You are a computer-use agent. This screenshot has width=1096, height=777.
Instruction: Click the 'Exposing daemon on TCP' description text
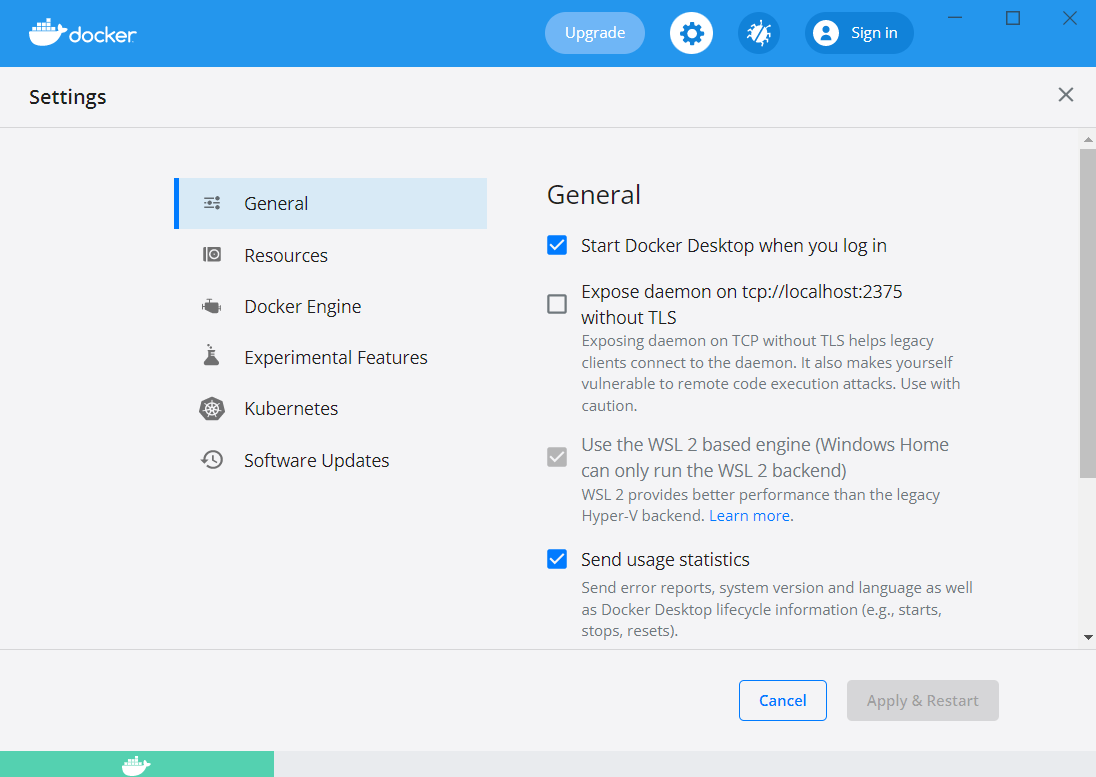[771, 373]
